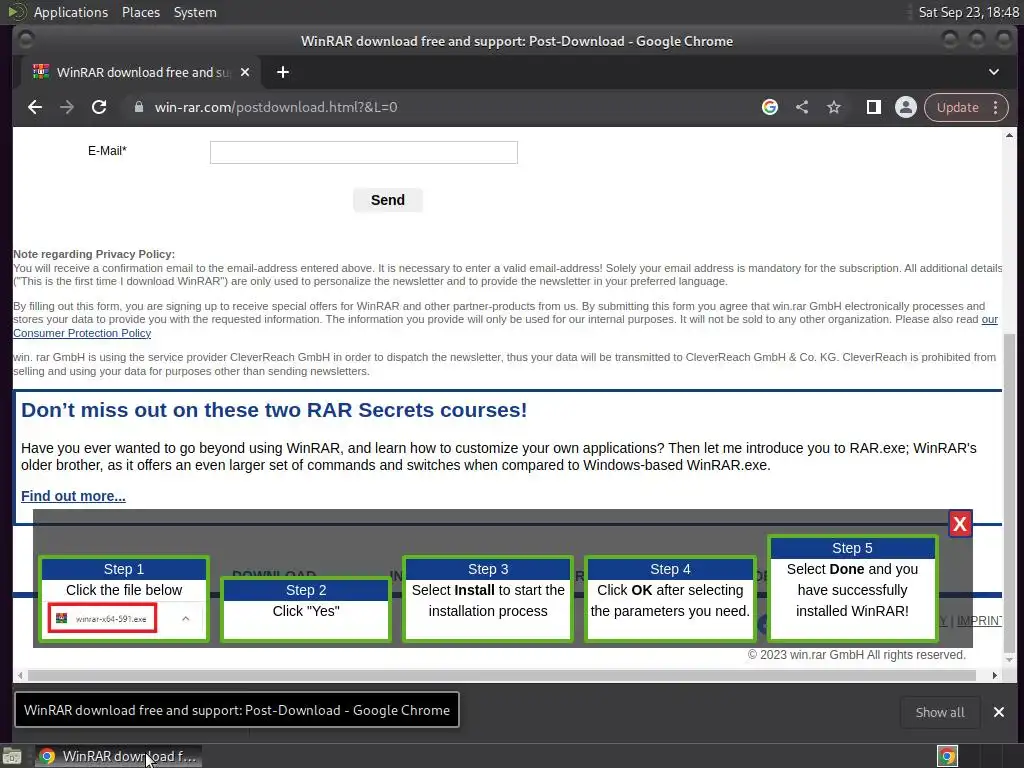Open Chrome side panel icon
The height and width of the screenshot is (768, 1024).
[x=874, y=107]
